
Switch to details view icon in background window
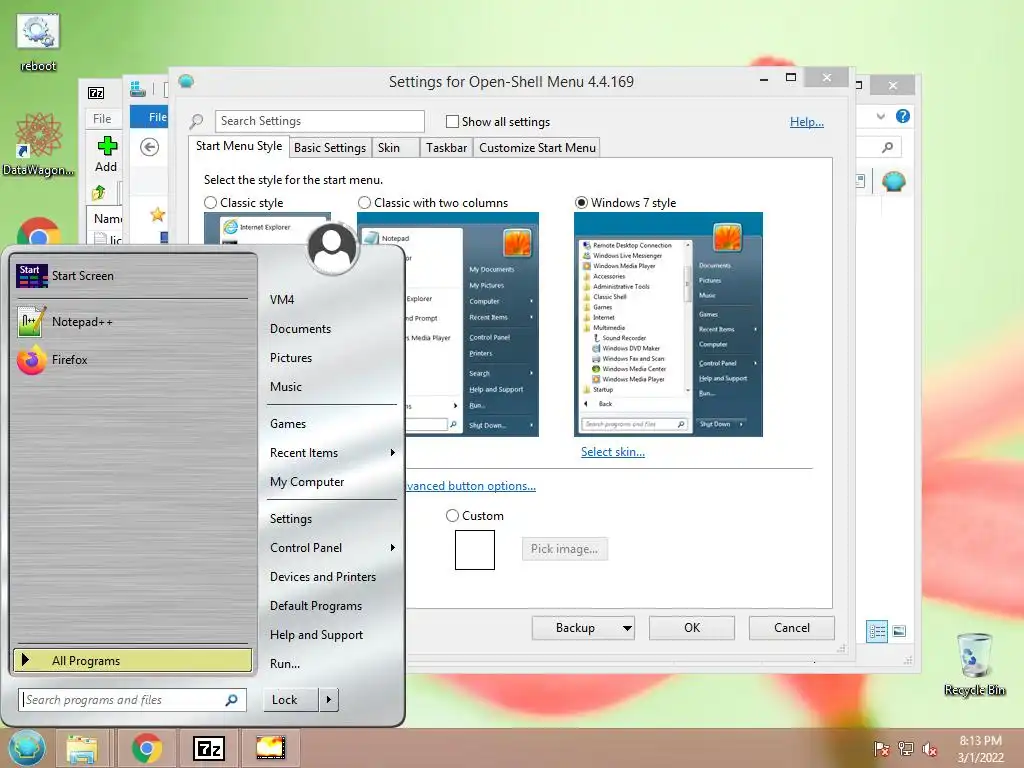tap(877, 631)
